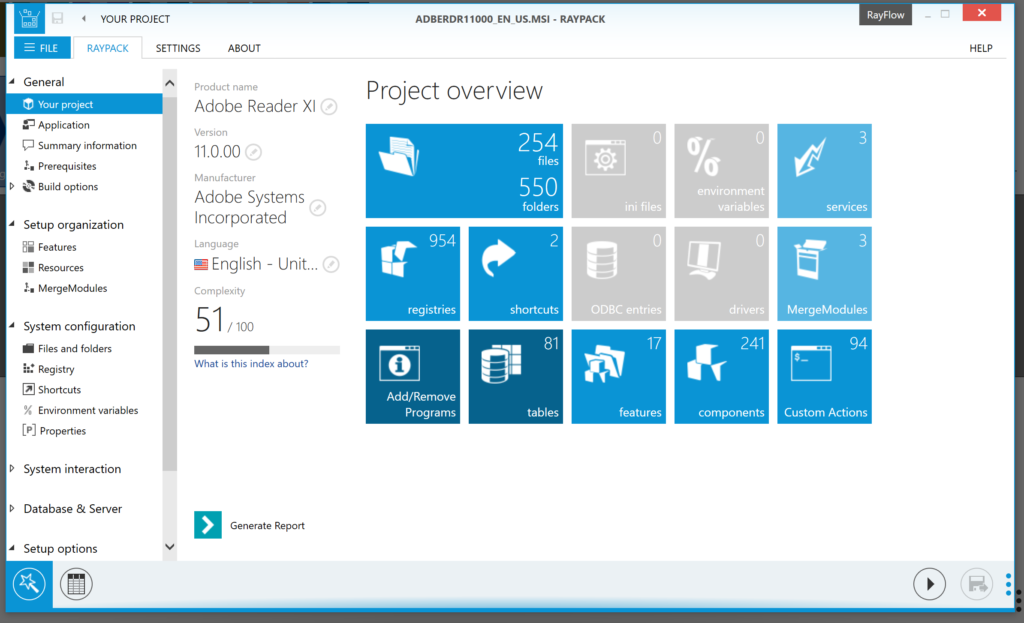1024x623 pixels.
Task: Collapse the General section
Action: click(12, 82)
